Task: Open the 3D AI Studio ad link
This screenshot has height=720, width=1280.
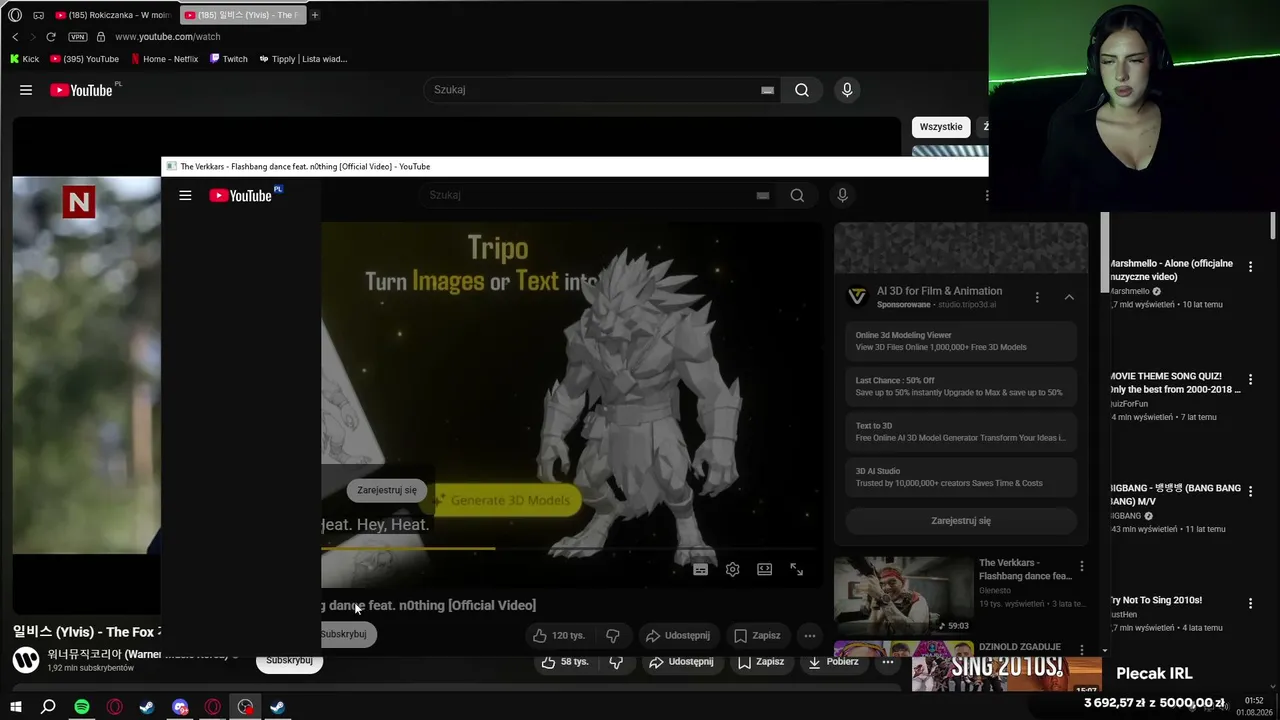Action: (961, 477)
